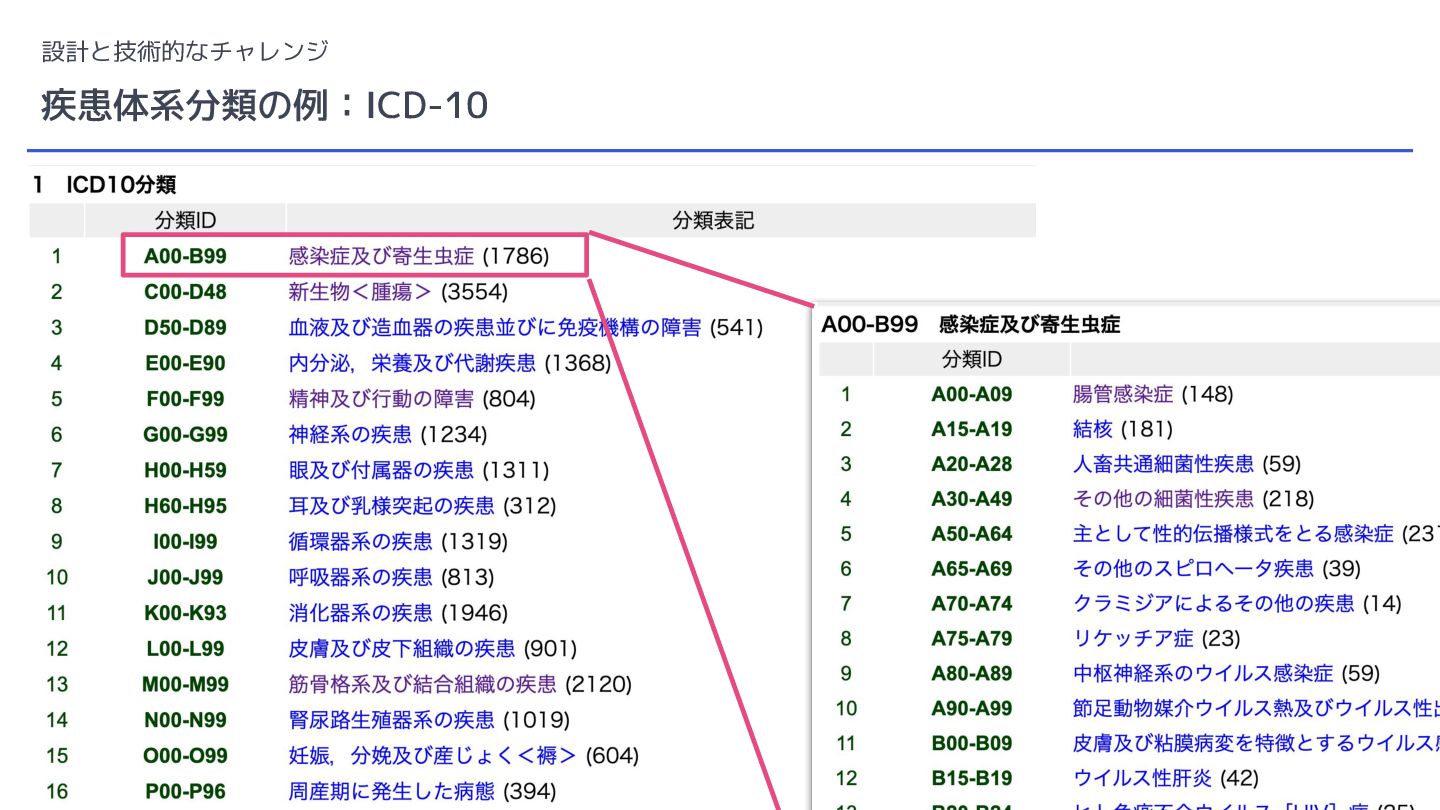1440x810 pixels.
Task: Select sub-classification ID A15-A19
Action: [971, 429]
